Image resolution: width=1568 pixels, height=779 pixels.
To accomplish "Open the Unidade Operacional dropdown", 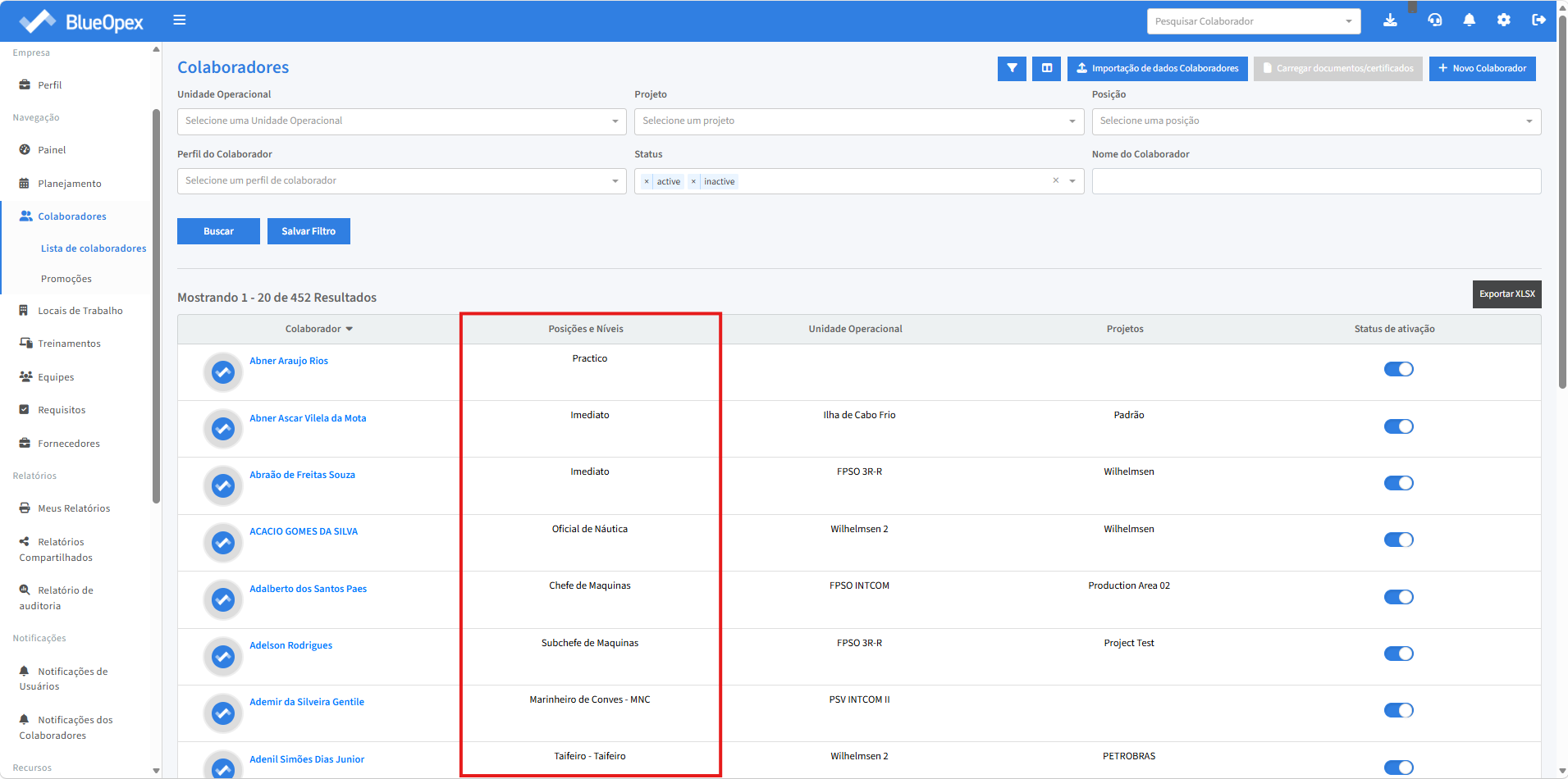I will pos(402,121).
